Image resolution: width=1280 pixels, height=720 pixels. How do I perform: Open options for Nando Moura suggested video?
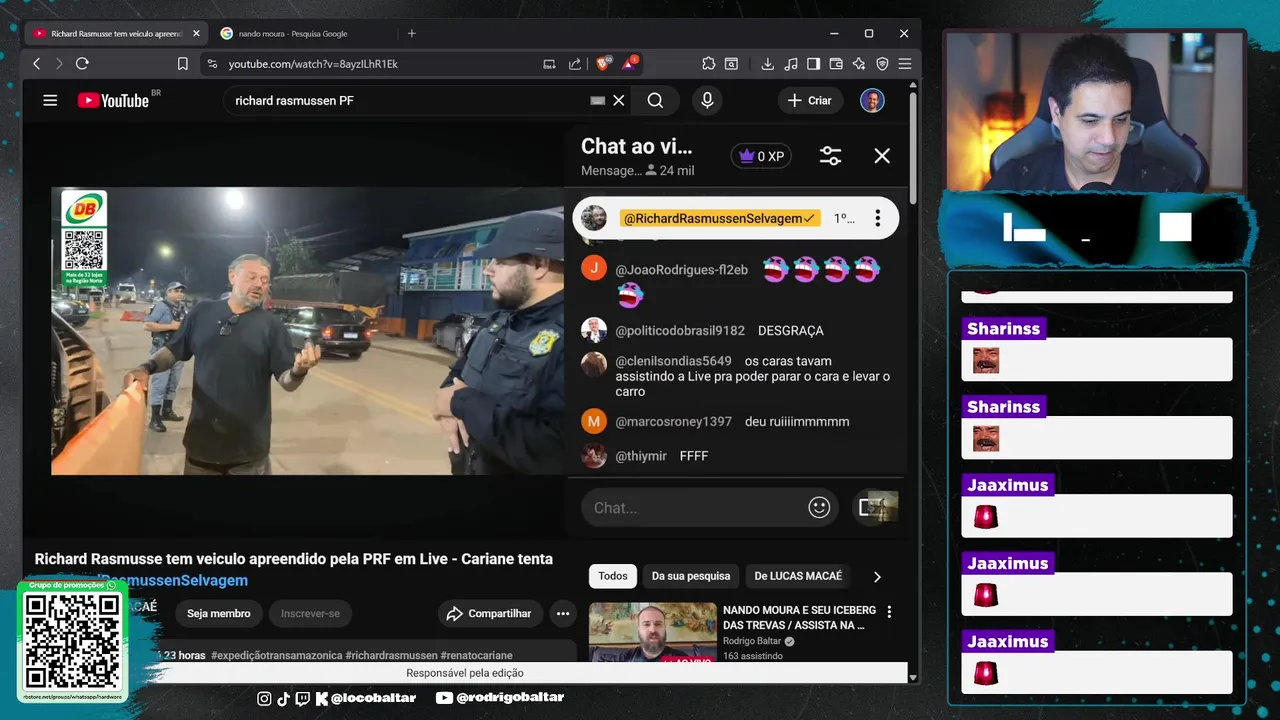click(x=889, y=612)
